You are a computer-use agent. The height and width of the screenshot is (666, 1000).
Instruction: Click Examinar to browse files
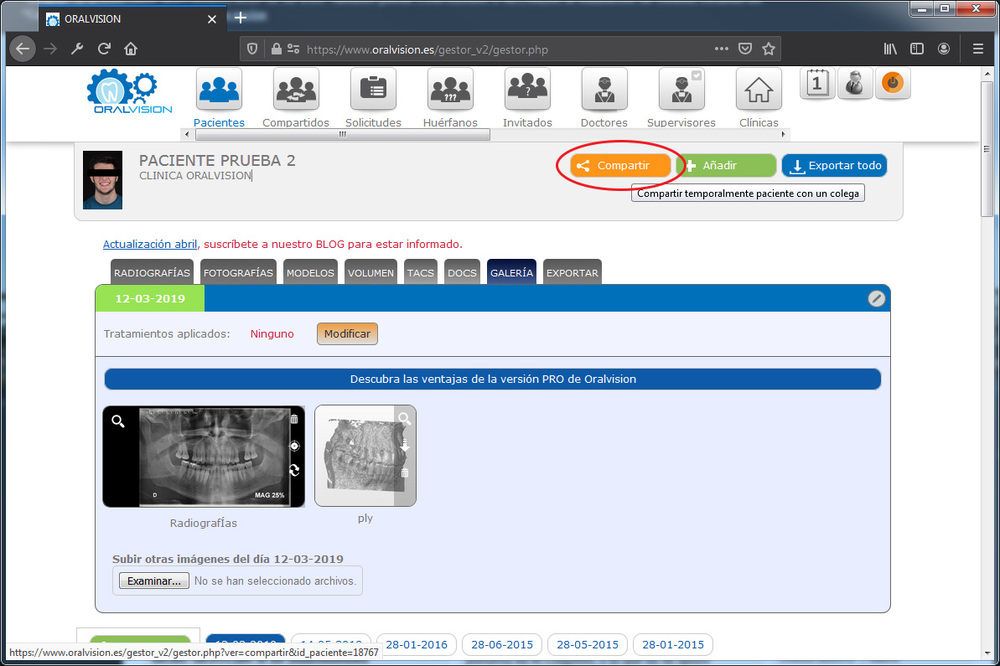153,580
